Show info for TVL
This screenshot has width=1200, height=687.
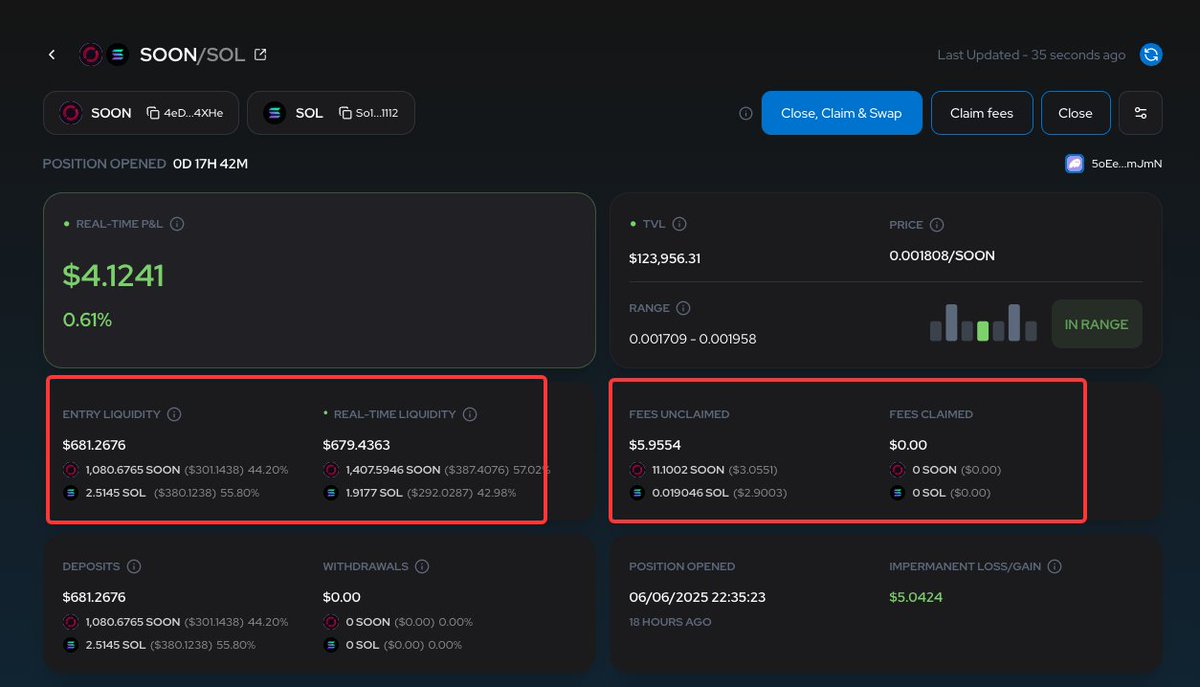680,224
